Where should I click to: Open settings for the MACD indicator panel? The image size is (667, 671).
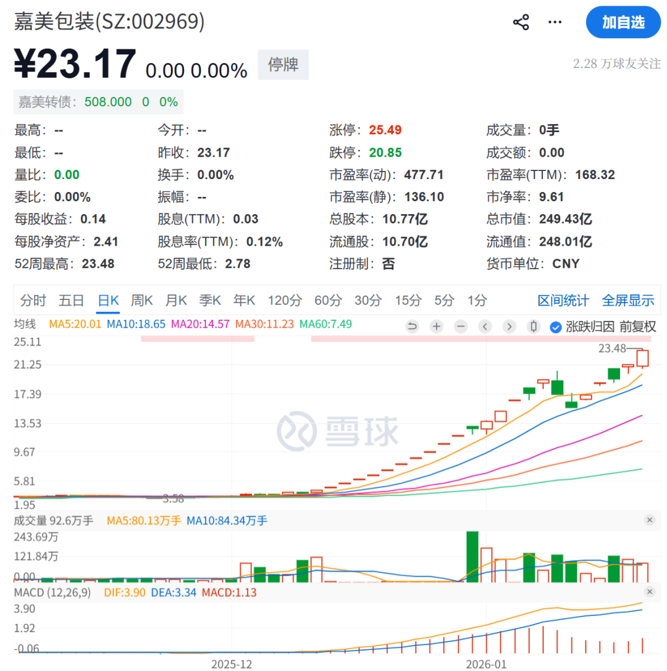[x=650, y=593]
